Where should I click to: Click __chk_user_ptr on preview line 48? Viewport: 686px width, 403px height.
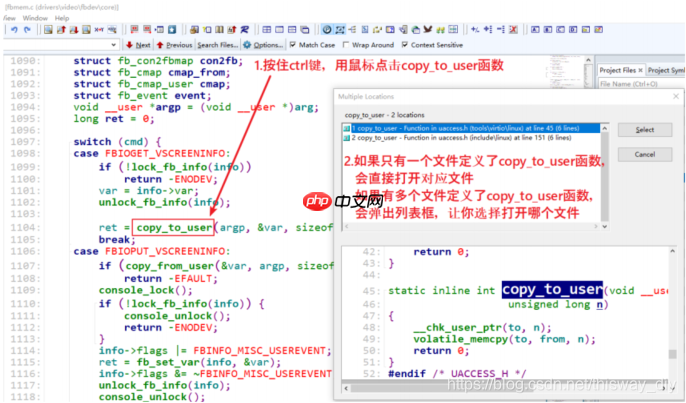[x=458, y=327]
